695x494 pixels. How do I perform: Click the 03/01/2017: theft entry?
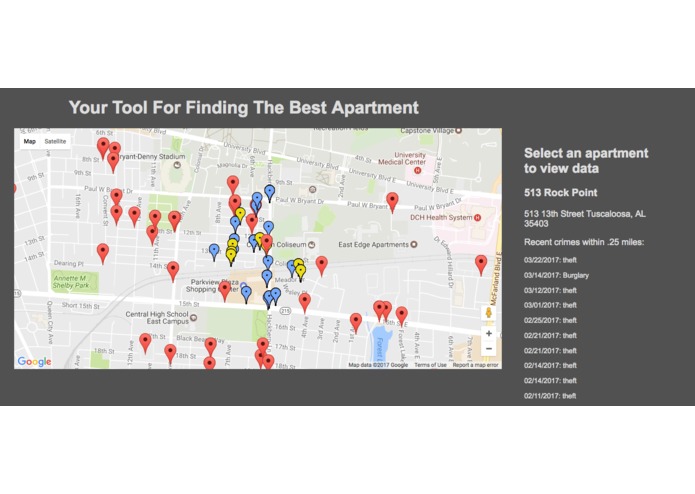(550, 305)
